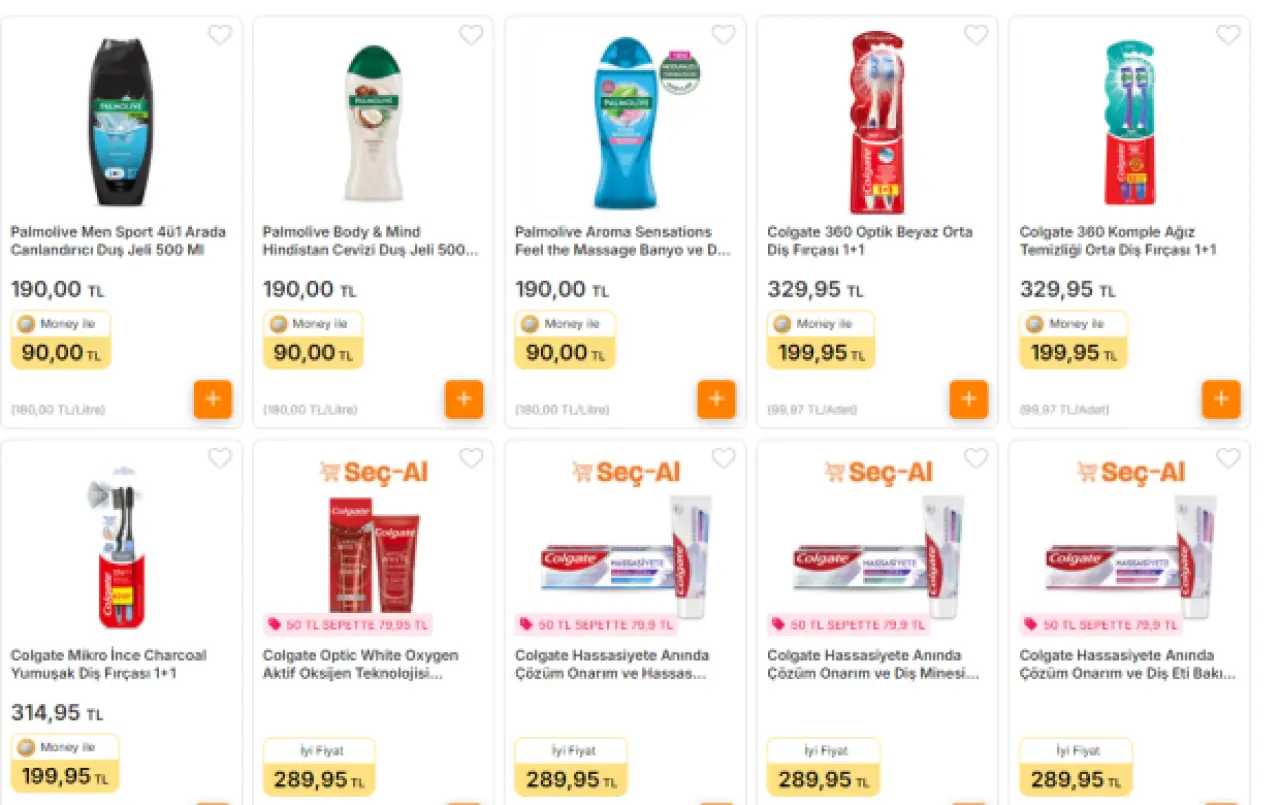Click heart icon on Palmolive Aroma Sensations

tap(723, 35)
